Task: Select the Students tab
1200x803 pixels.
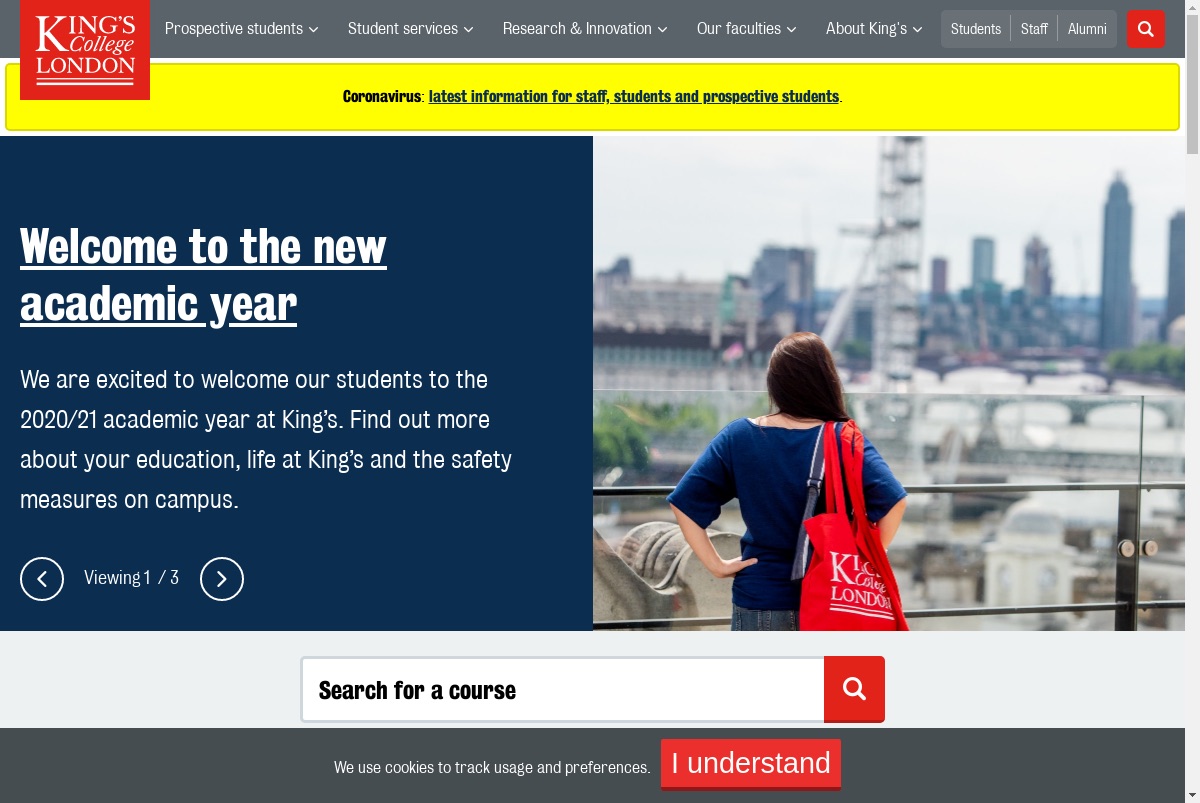Action: [x=976, y=29]
